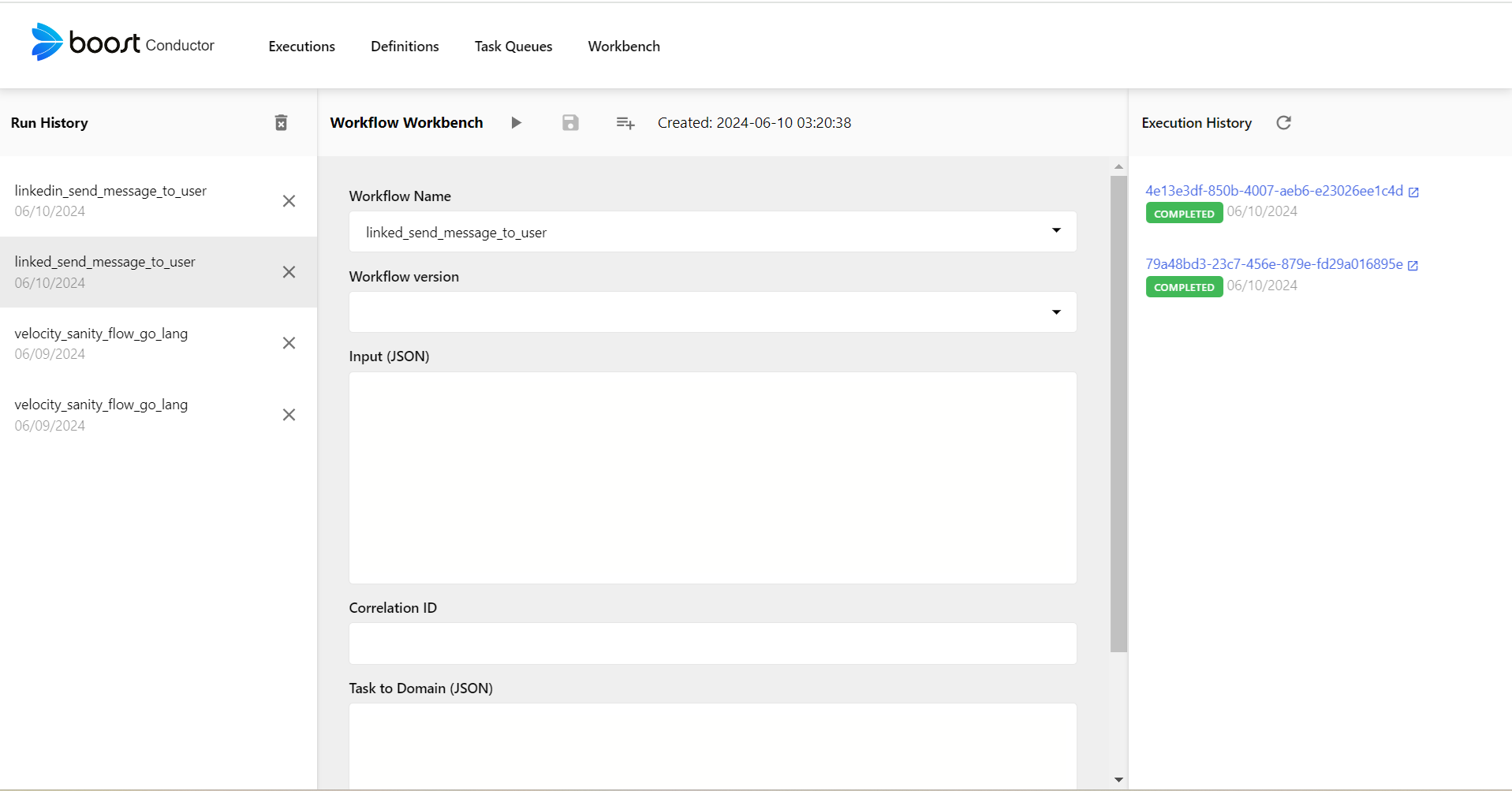Refresh the Execution History
This screenshot has width=1512, height=791.
pos(1283,122)
